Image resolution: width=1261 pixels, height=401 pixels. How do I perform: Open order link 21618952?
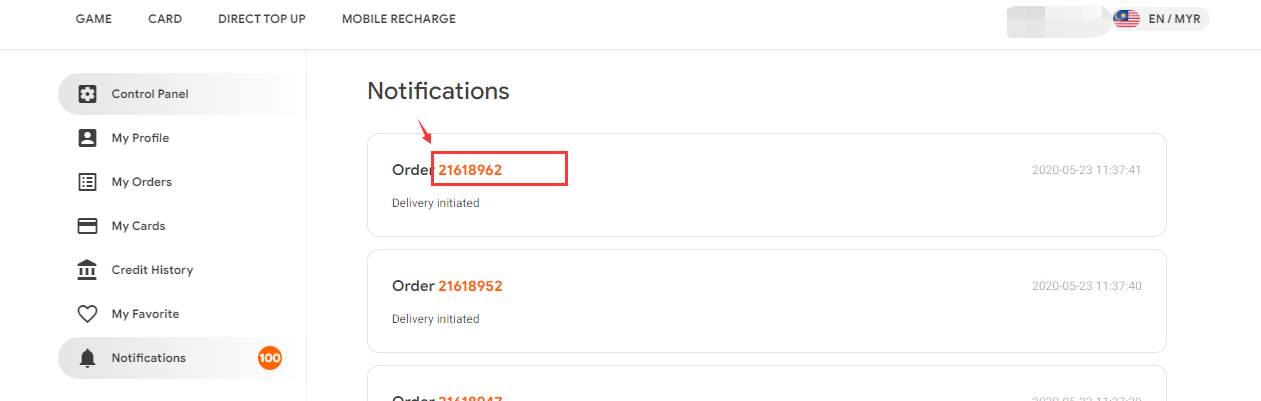click(x=470, y=286)
